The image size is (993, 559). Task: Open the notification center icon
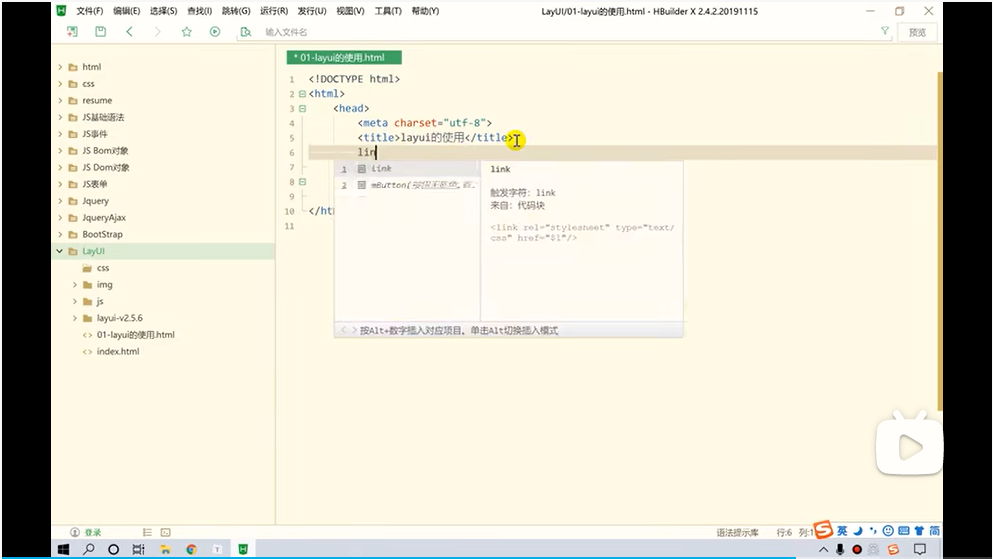[x=920, y=549]
